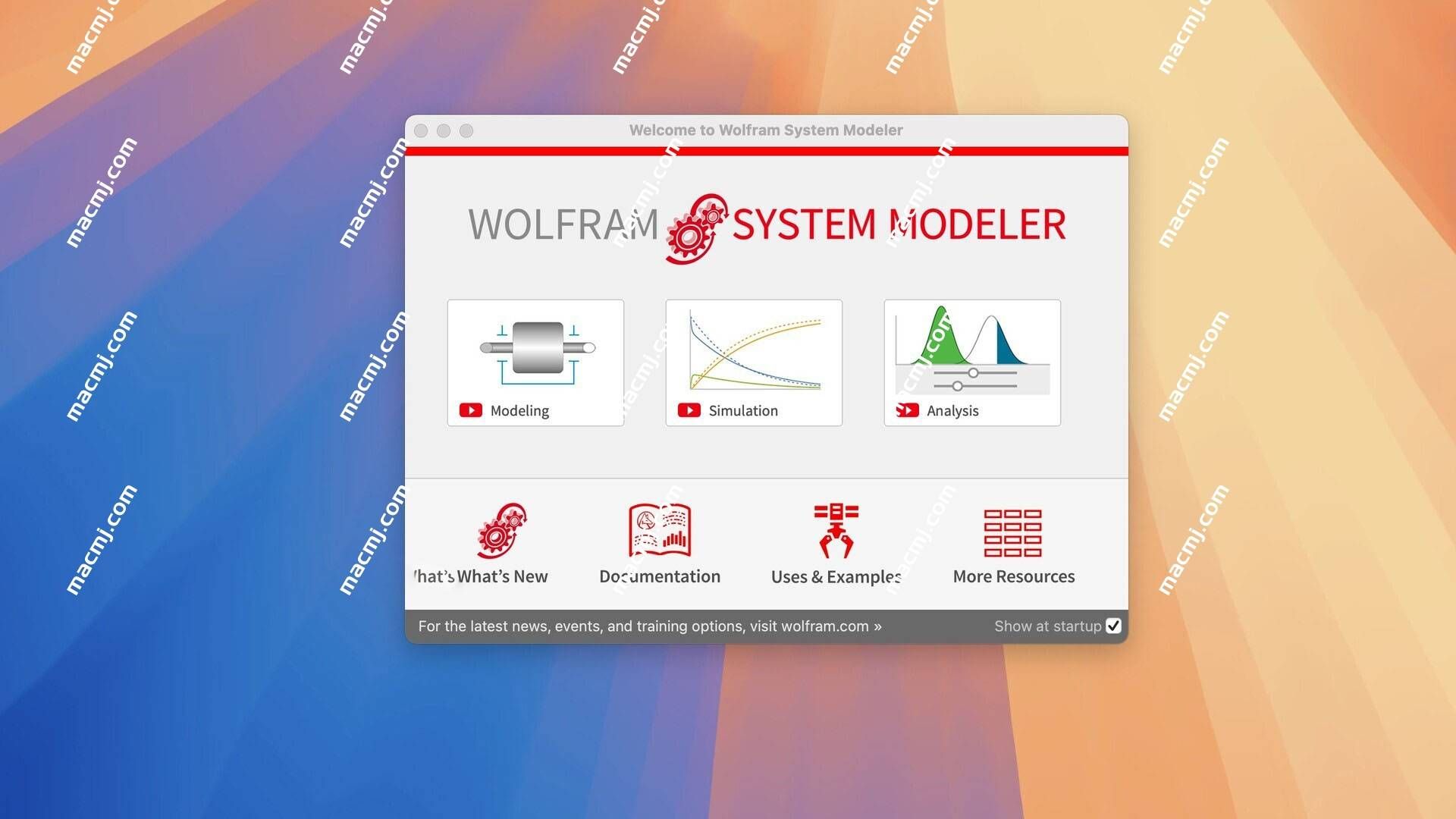The image size is (1456, 819).
Task: Close the Welcome to Wolfram System Modeler window
Action: (421, 130)
